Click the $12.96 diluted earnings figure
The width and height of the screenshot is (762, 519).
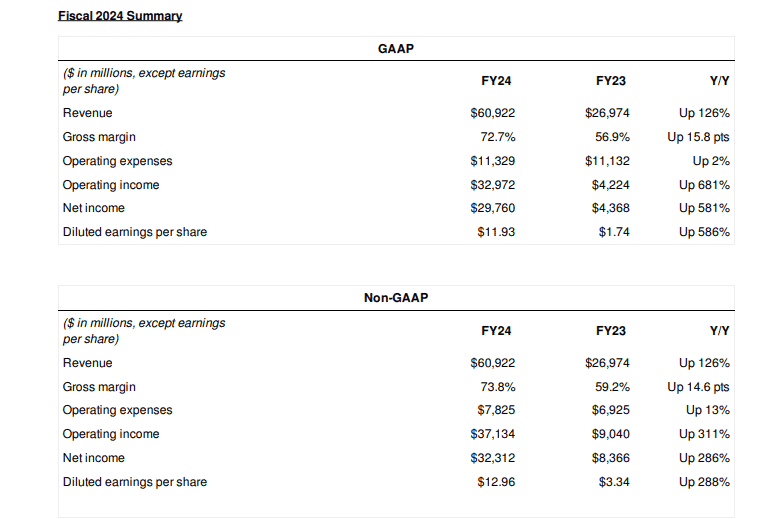496,482
